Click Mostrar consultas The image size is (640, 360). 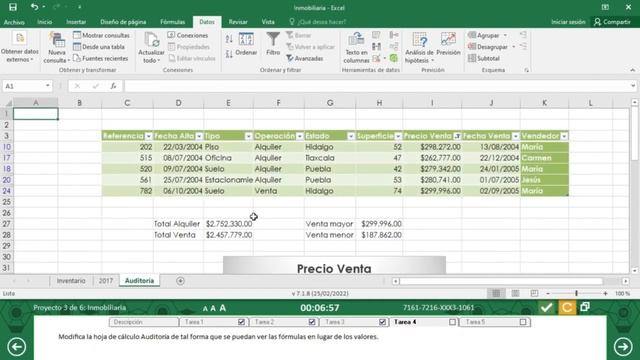(x=102, y=36)
